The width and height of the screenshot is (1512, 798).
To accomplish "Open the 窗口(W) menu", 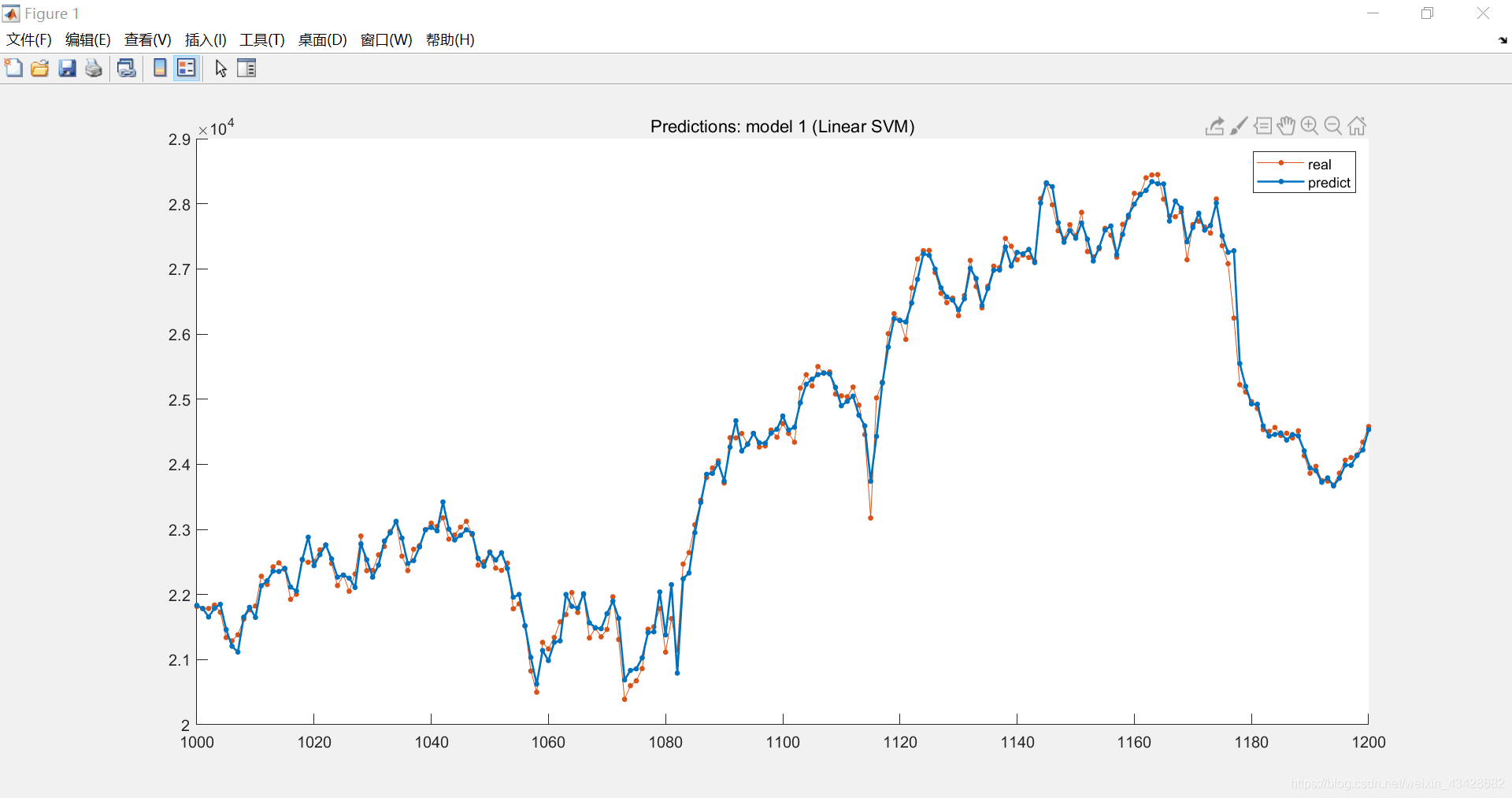I will tap(387, 40).
